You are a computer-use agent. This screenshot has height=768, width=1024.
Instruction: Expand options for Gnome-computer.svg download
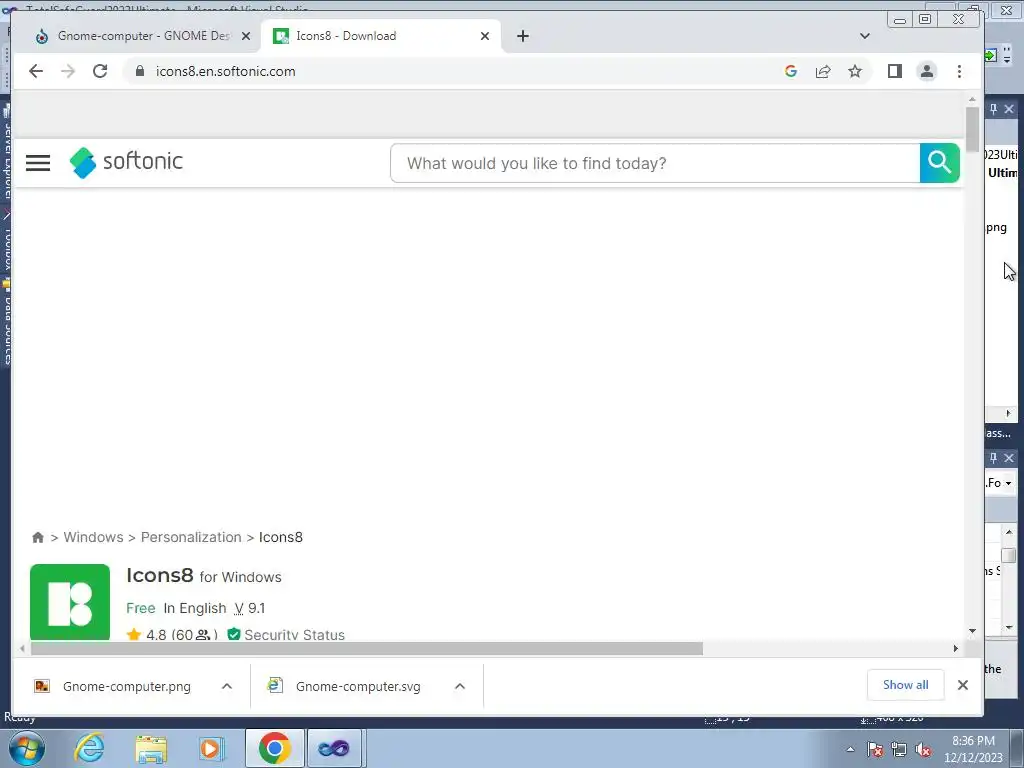click(x=460, y=686)
